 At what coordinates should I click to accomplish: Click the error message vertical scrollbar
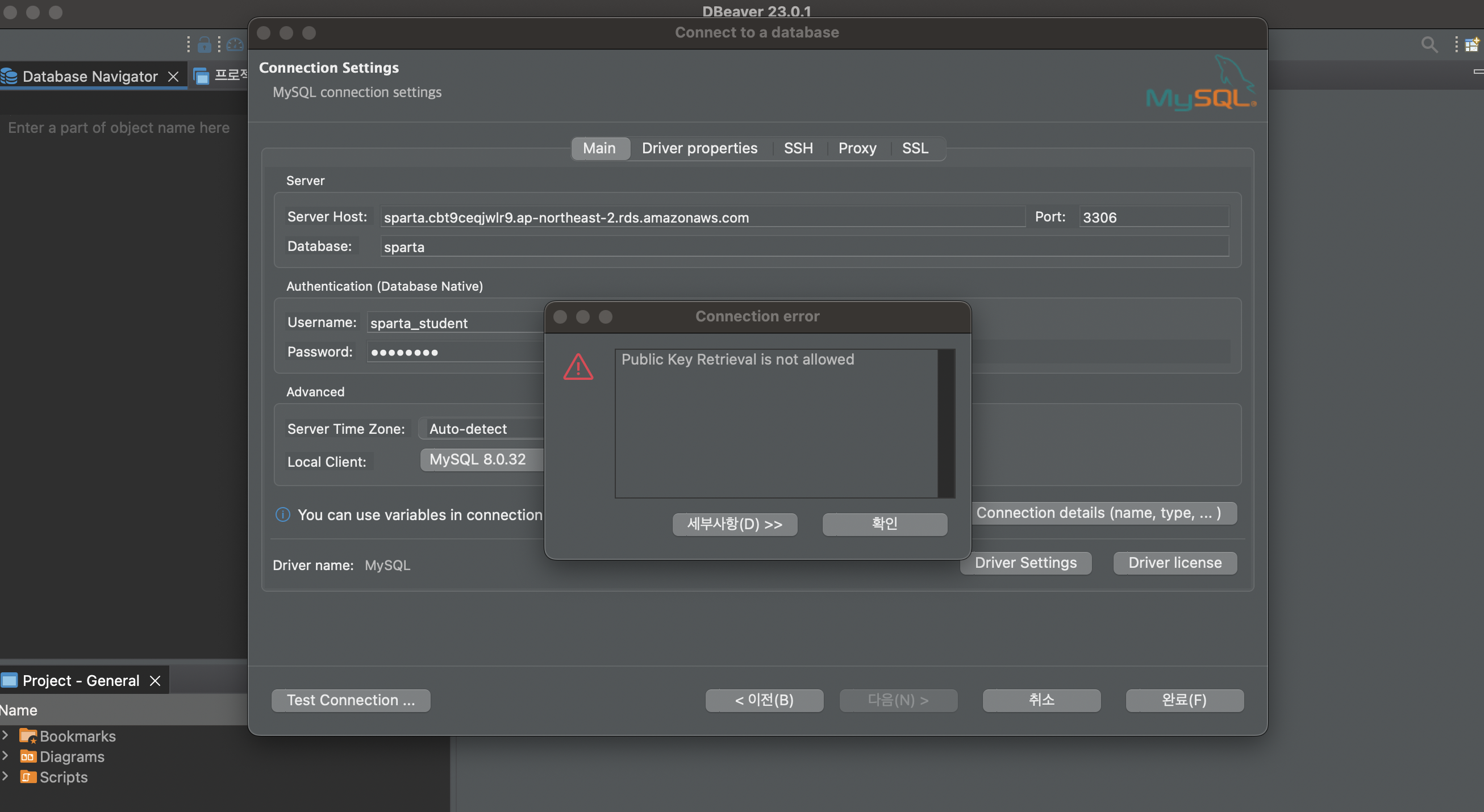coord(945,423)
